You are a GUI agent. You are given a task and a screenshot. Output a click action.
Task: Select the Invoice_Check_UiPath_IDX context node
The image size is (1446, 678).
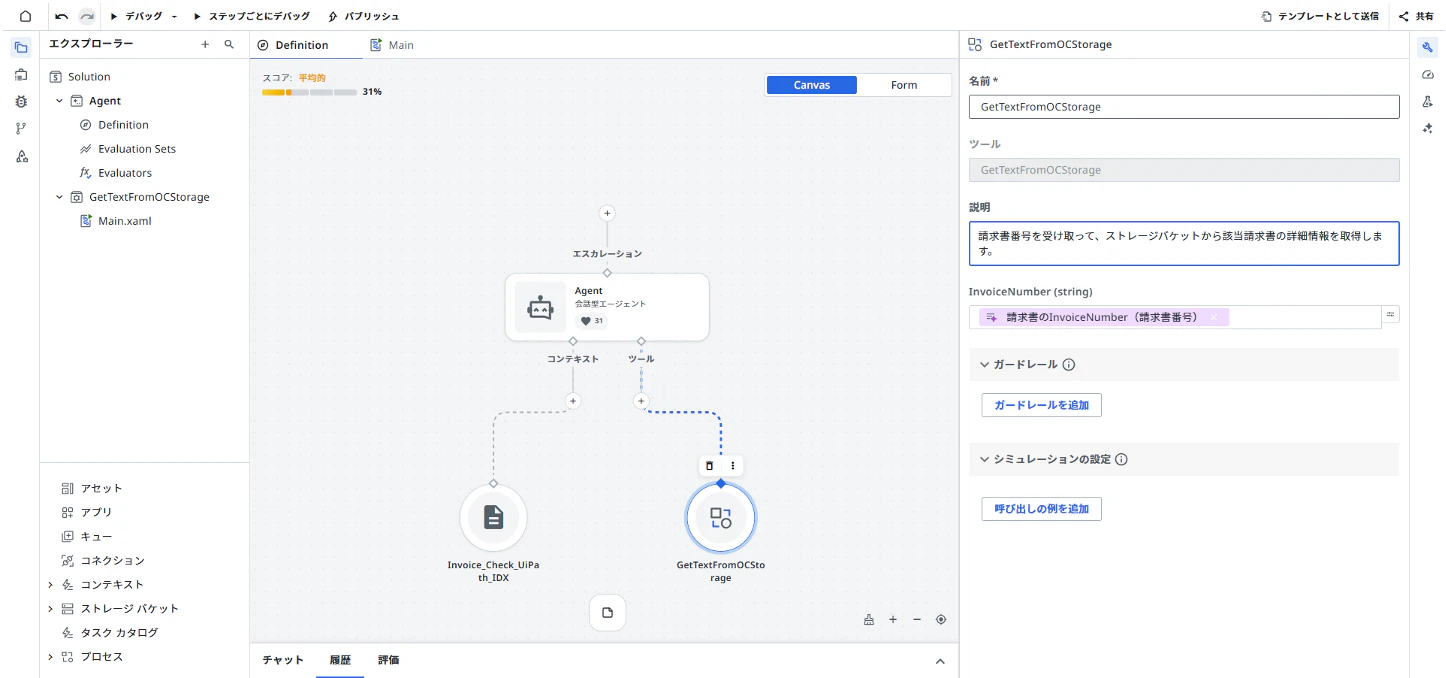(493, 517)
